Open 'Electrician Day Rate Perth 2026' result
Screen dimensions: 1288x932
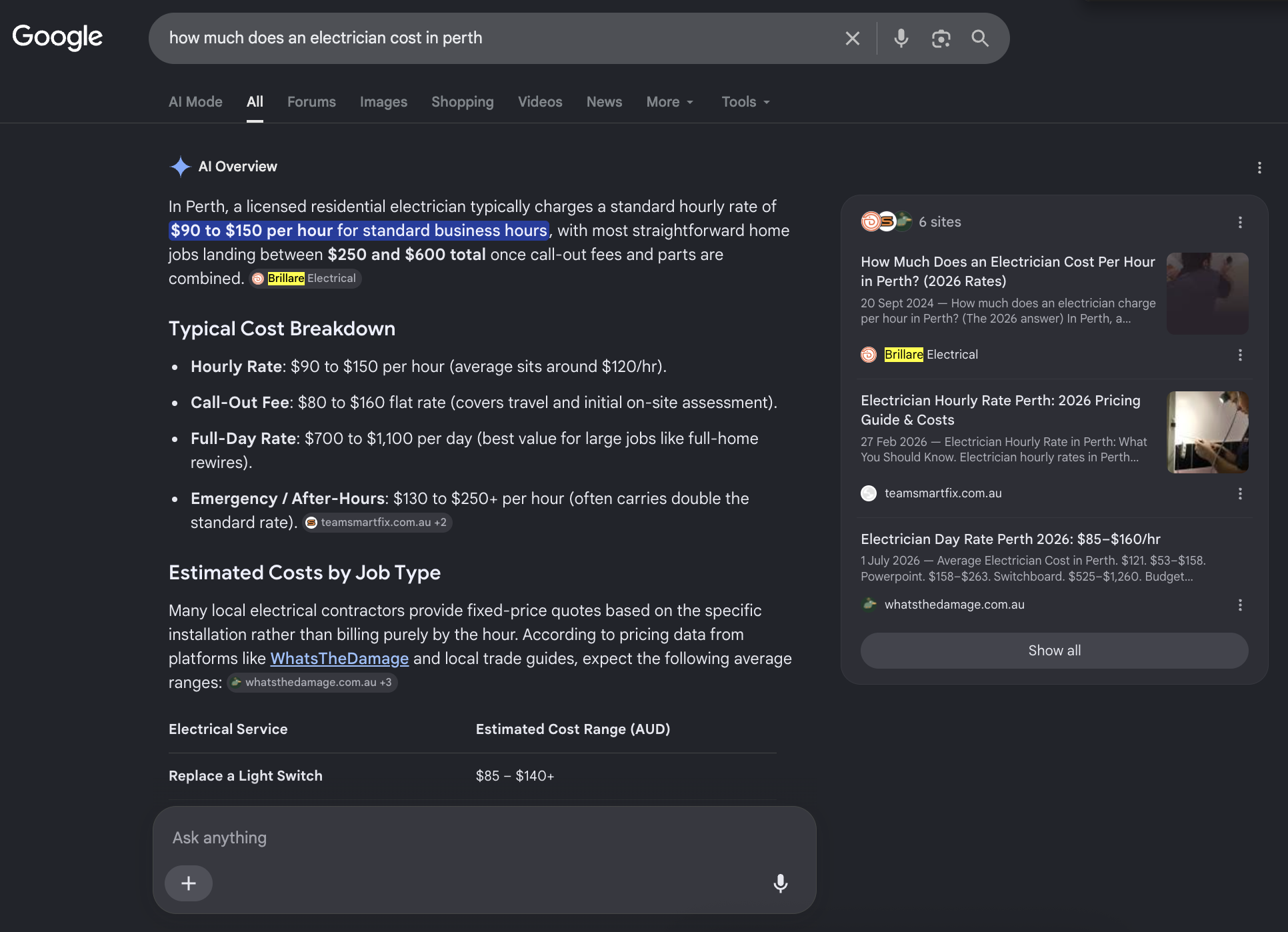(x=1010, y=539)
